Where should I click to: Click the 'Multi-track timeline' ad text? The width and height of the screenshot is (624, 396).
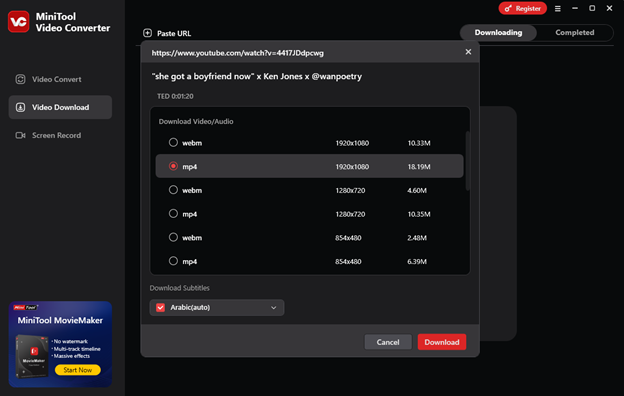(76, 349)
